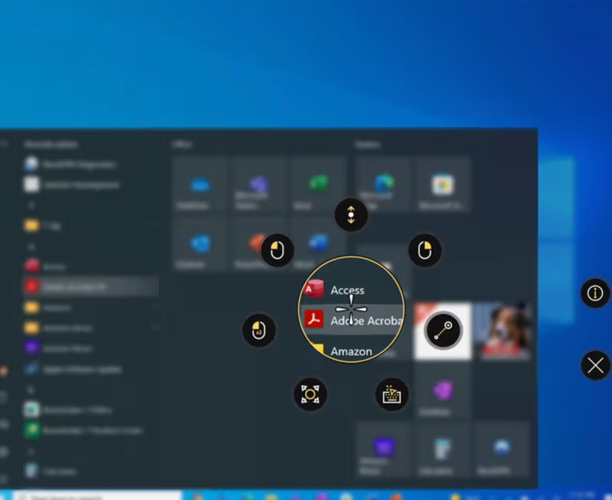This screenshot has height=500, width=612.
Task: Open the Microsoft Teams tile
Action: click(259, 184)
